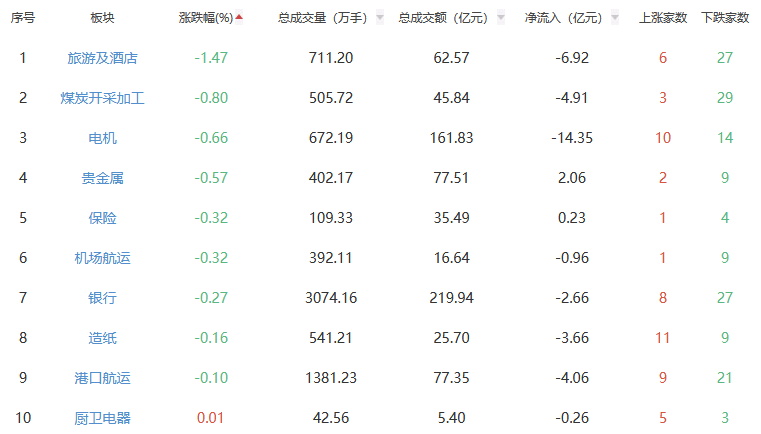Click the 板块 column header
The width and height of the screenshot is (761, 434).
[102, 18]
